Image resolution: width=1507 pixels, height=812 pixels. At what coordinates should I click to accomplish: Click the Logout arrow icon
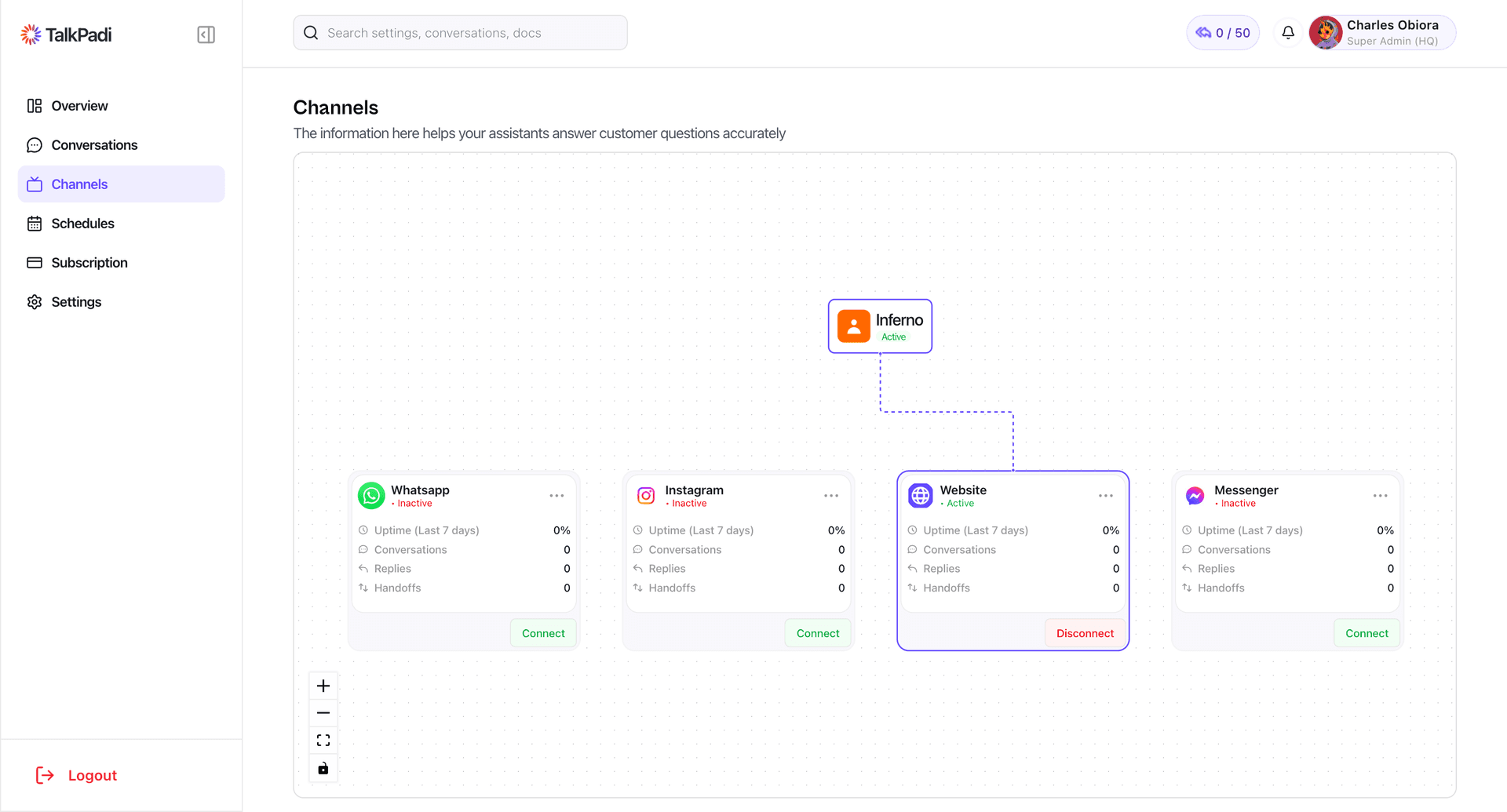(45, 775)
